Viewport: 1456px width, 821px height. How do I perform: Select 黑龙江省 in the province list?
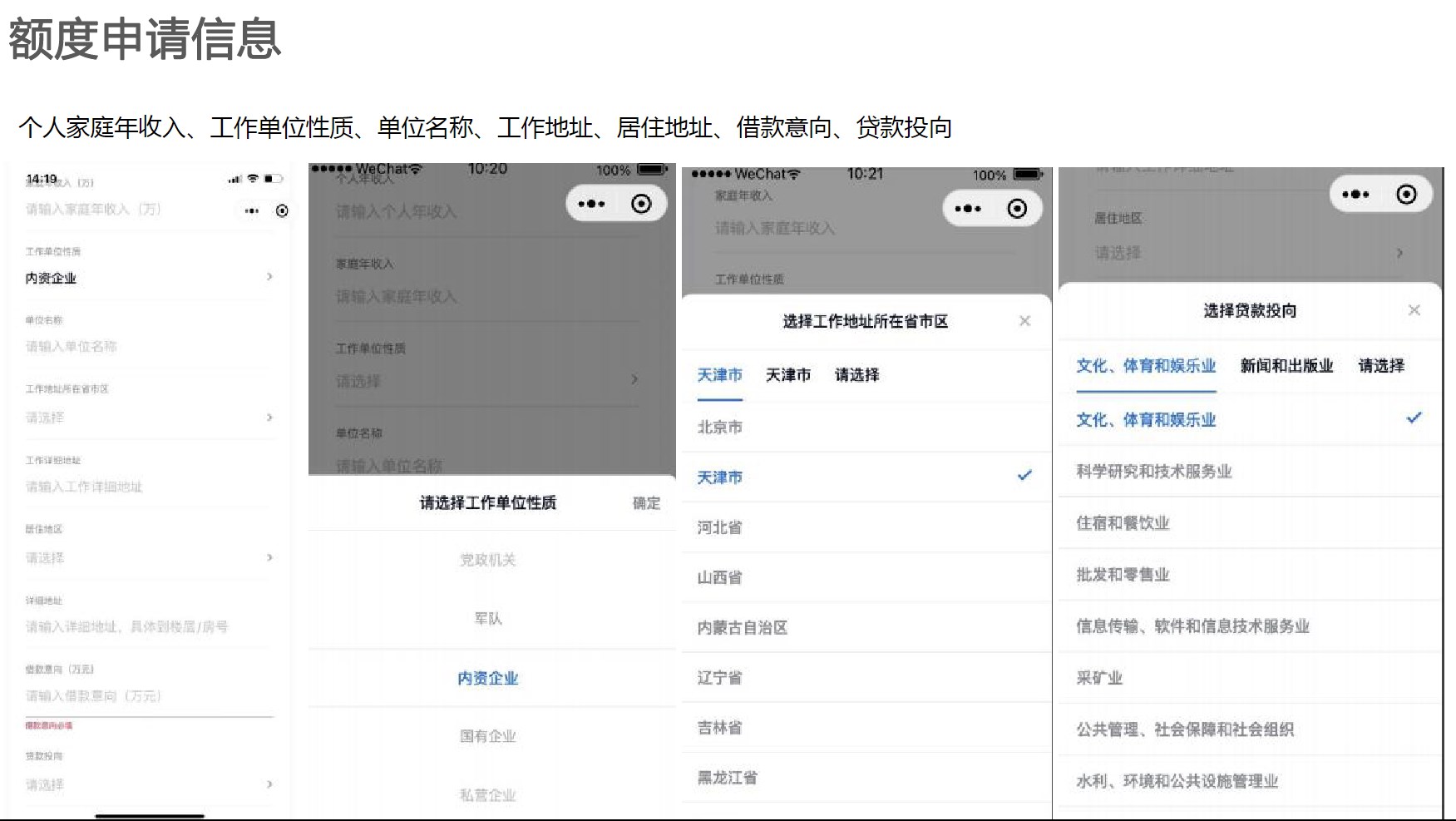866,778
